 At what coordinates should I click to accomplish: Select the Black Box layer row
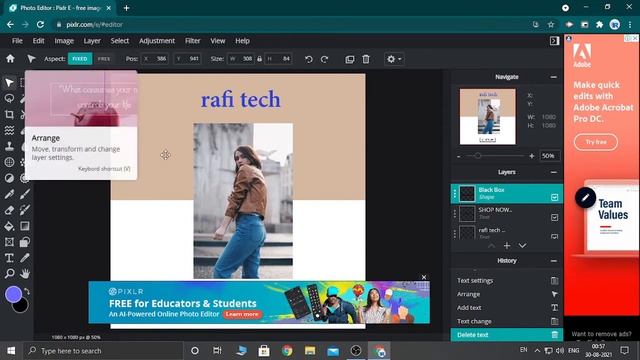pyautogui.click(x=507, y=193)
